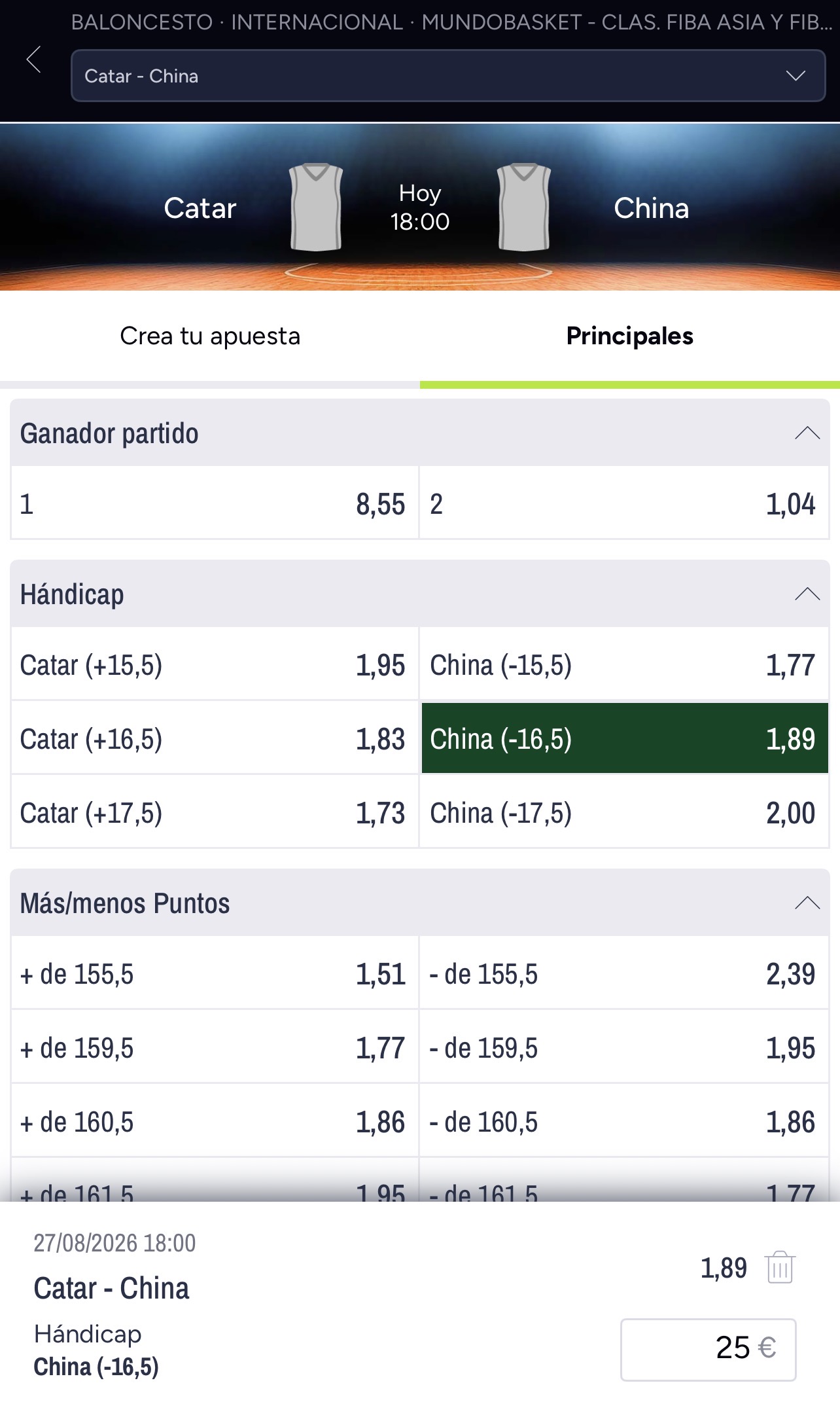Edit the 25 € stake field

point(708,1349)
